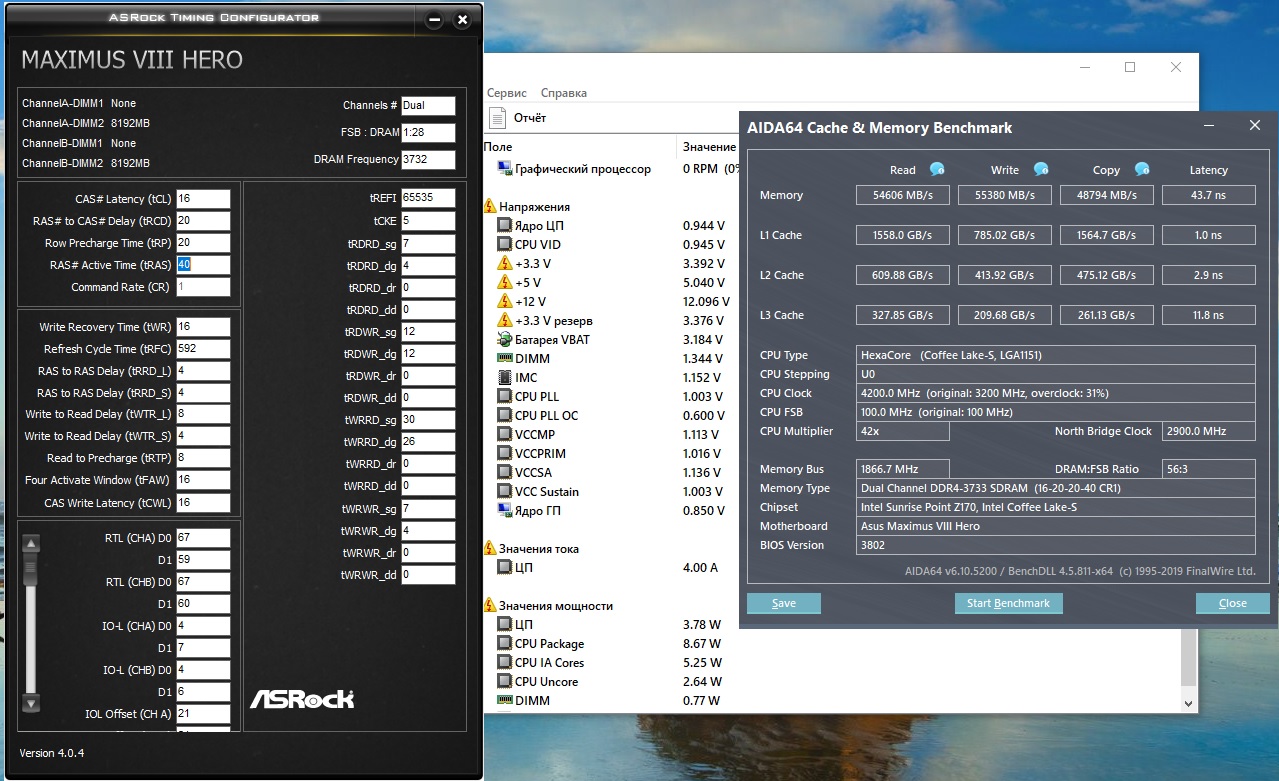Click the scroll down arrow in AIDA64 list
The width and height of the screenshot is (1279, 781).
pyautogui.click(x=1189, y=703)
